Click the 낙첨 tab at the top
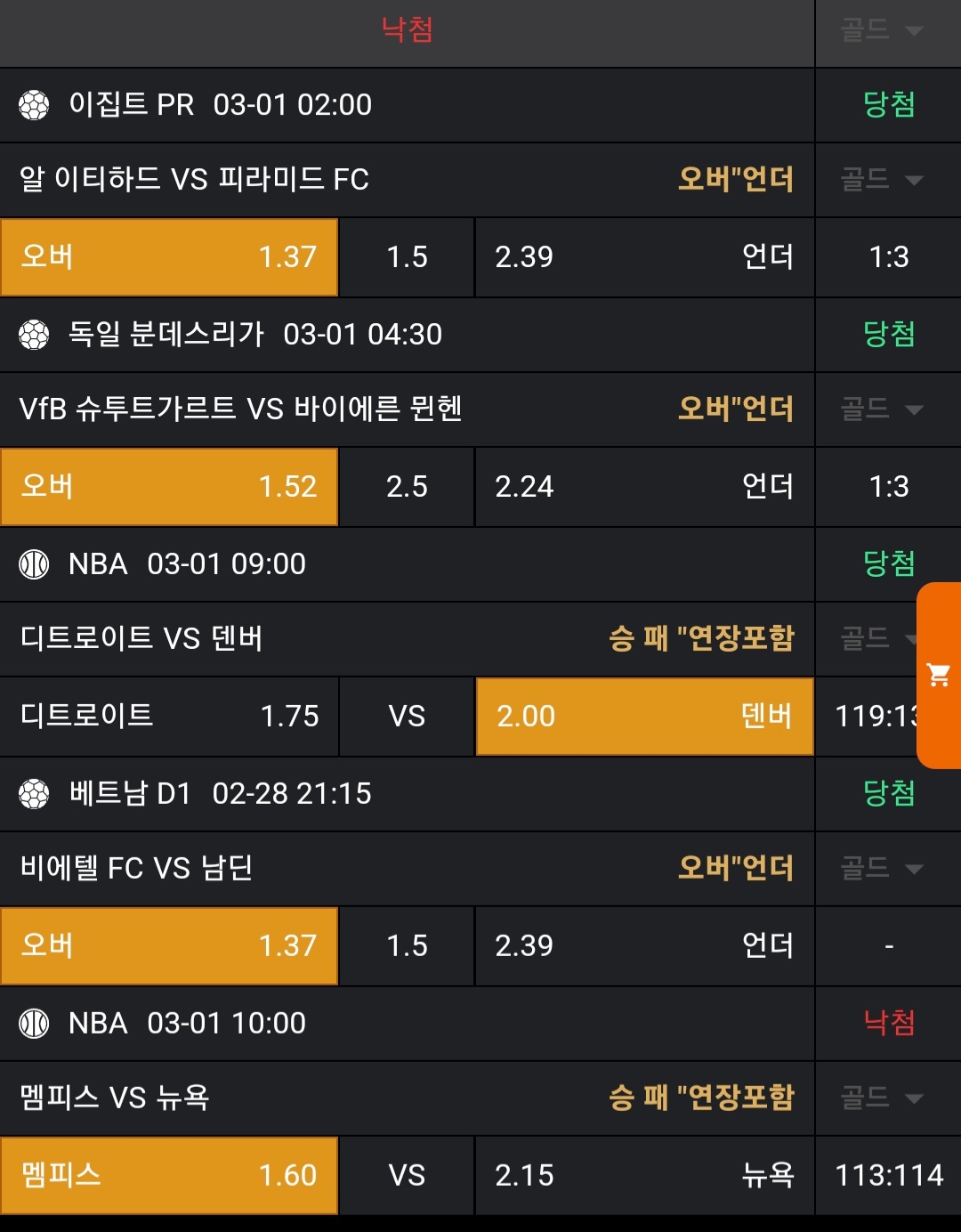 click(407, 31)
